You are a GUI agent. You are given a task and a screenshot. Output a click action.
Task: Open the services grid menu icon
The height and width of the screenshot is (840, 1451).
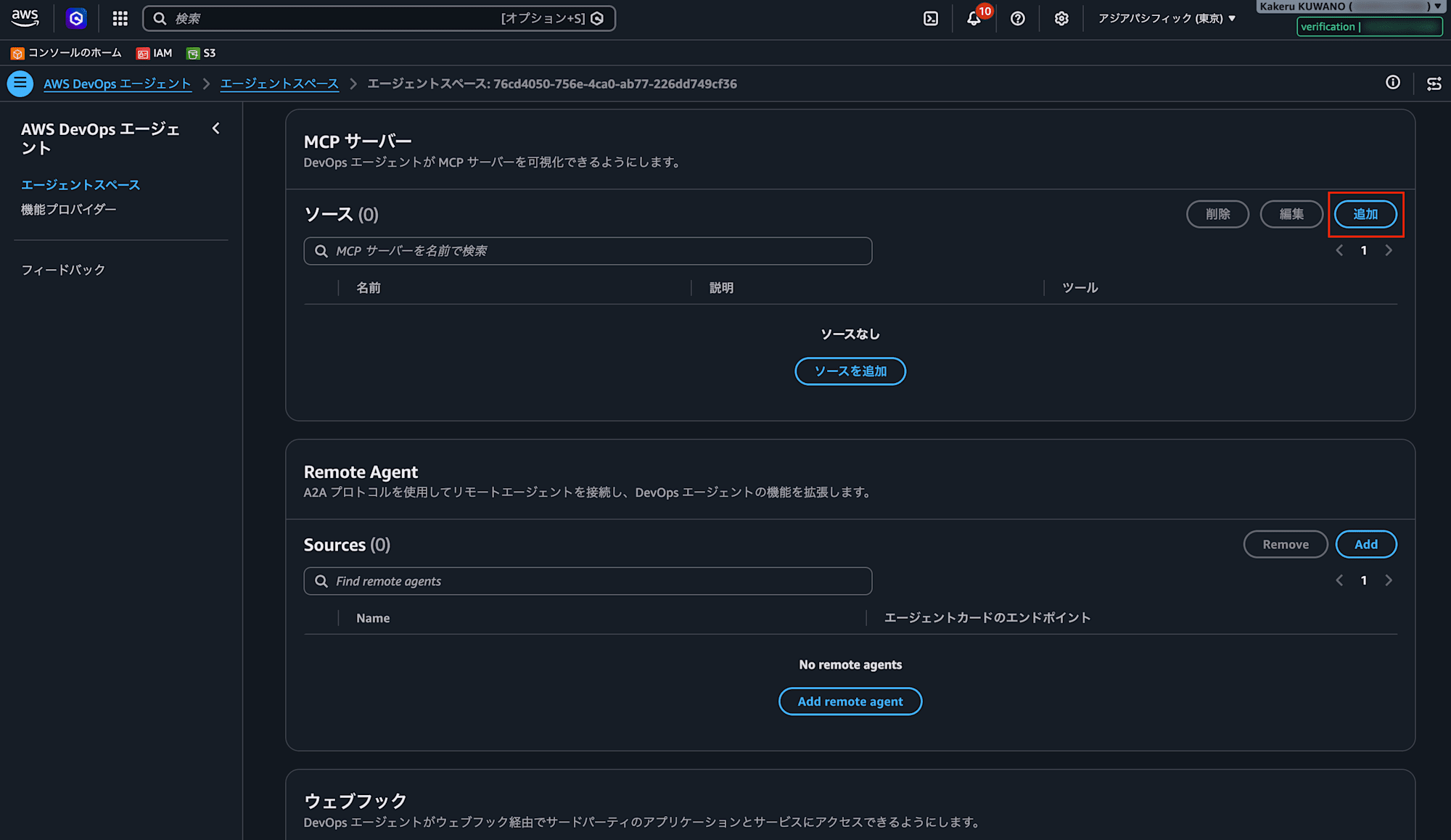[x=120, y=18]
